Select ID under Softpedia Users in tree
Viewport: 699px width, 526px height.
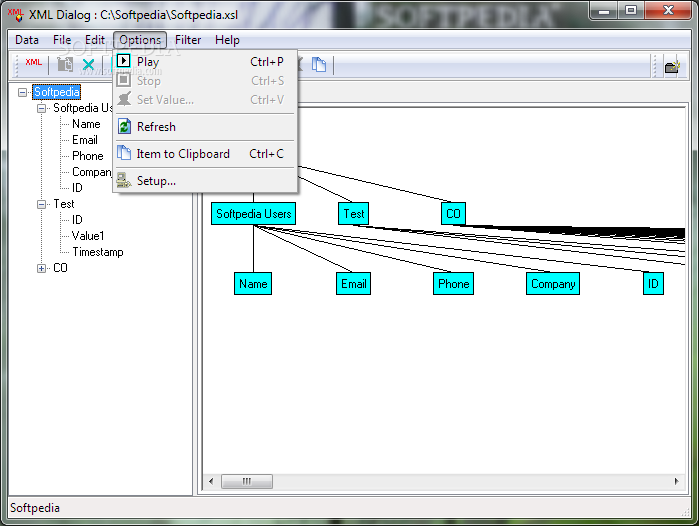pyautogui.click(x=77, y=188)
